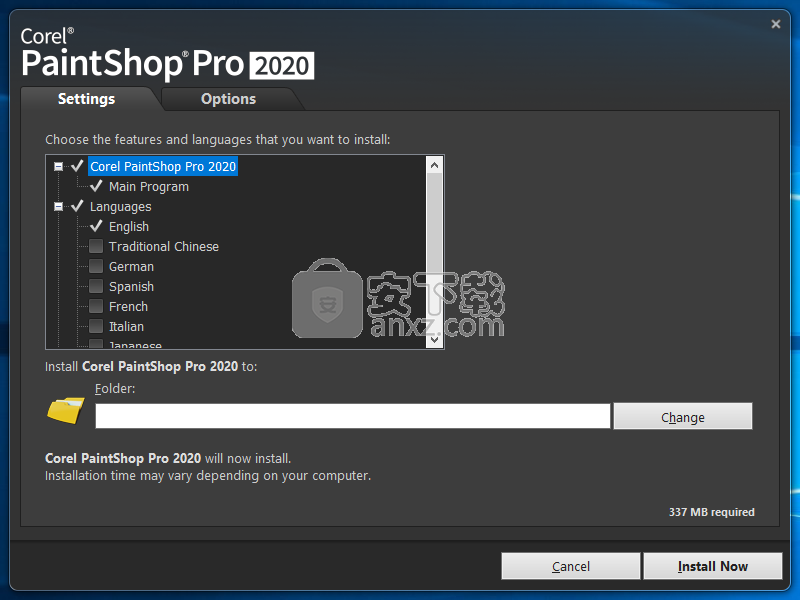The height and width of the screenshot is (600, 800).
Task: Collapse the Languages tree node
Action: pos(58,207)
